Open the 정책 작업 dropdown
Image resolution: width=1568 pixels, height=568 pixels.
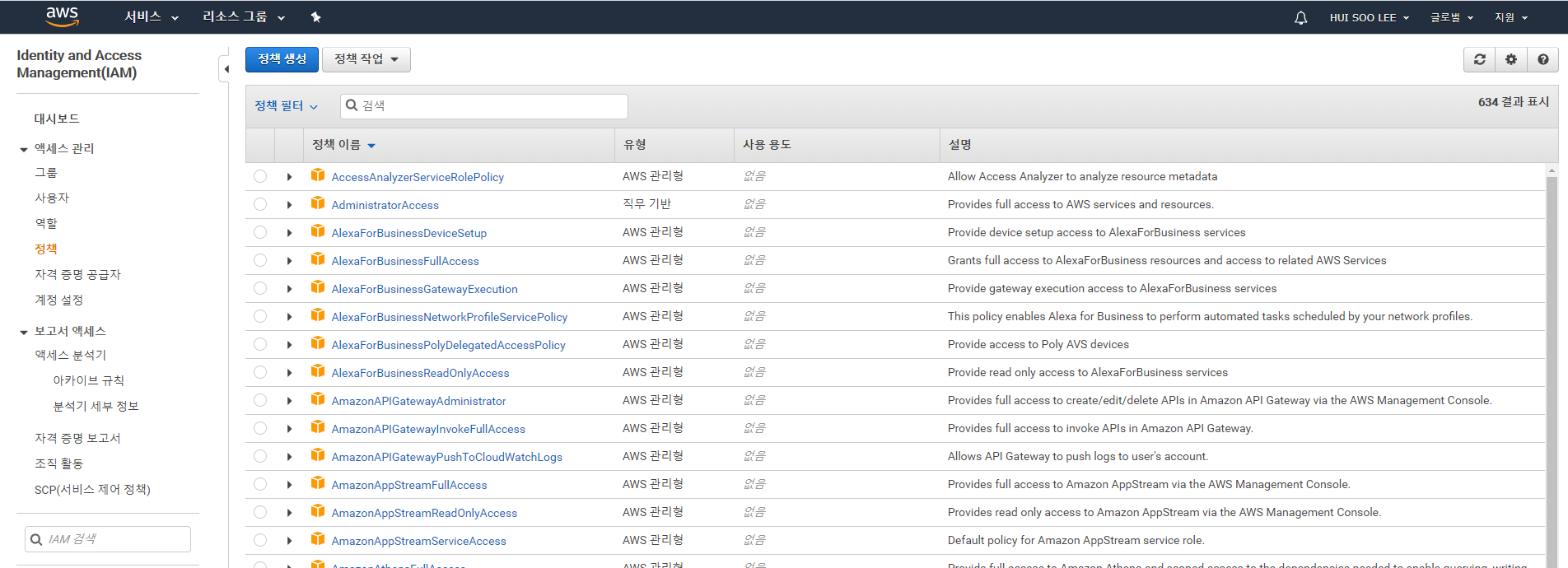[x=366, y=59]
